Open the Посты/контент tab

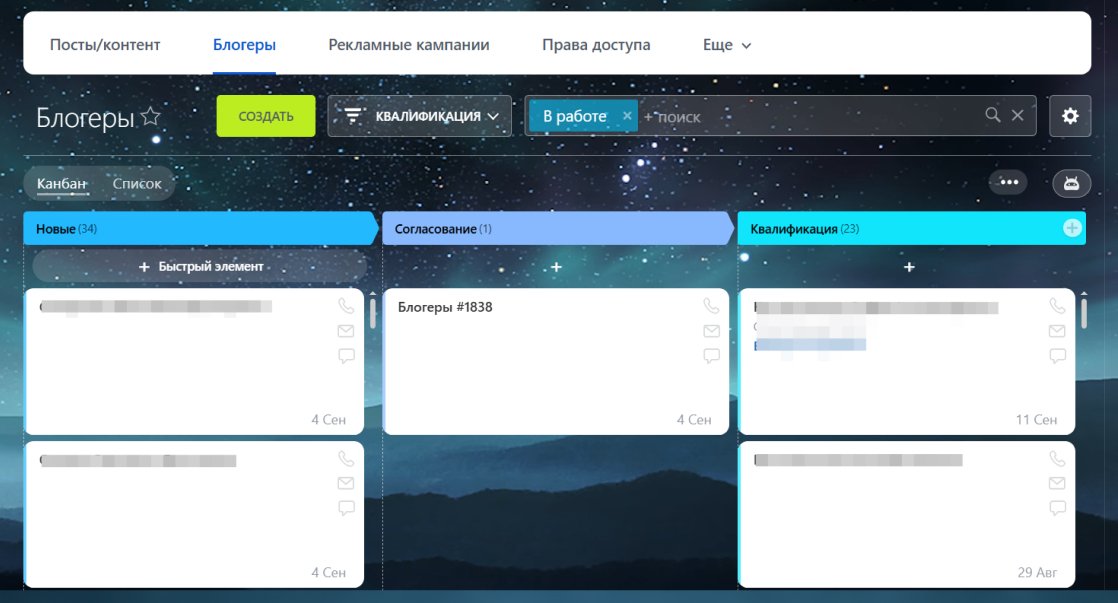(x=105, y=45)
